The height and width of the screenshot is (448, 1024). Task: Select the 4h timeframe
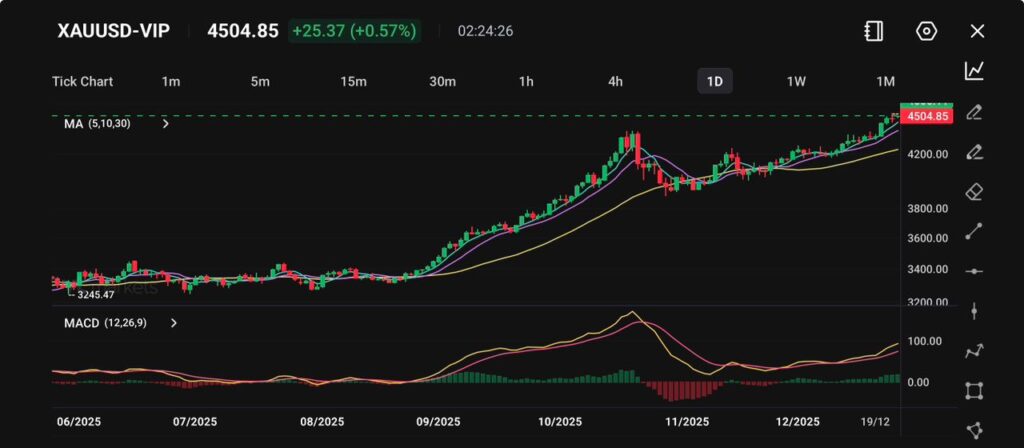(x=616, y=81)
